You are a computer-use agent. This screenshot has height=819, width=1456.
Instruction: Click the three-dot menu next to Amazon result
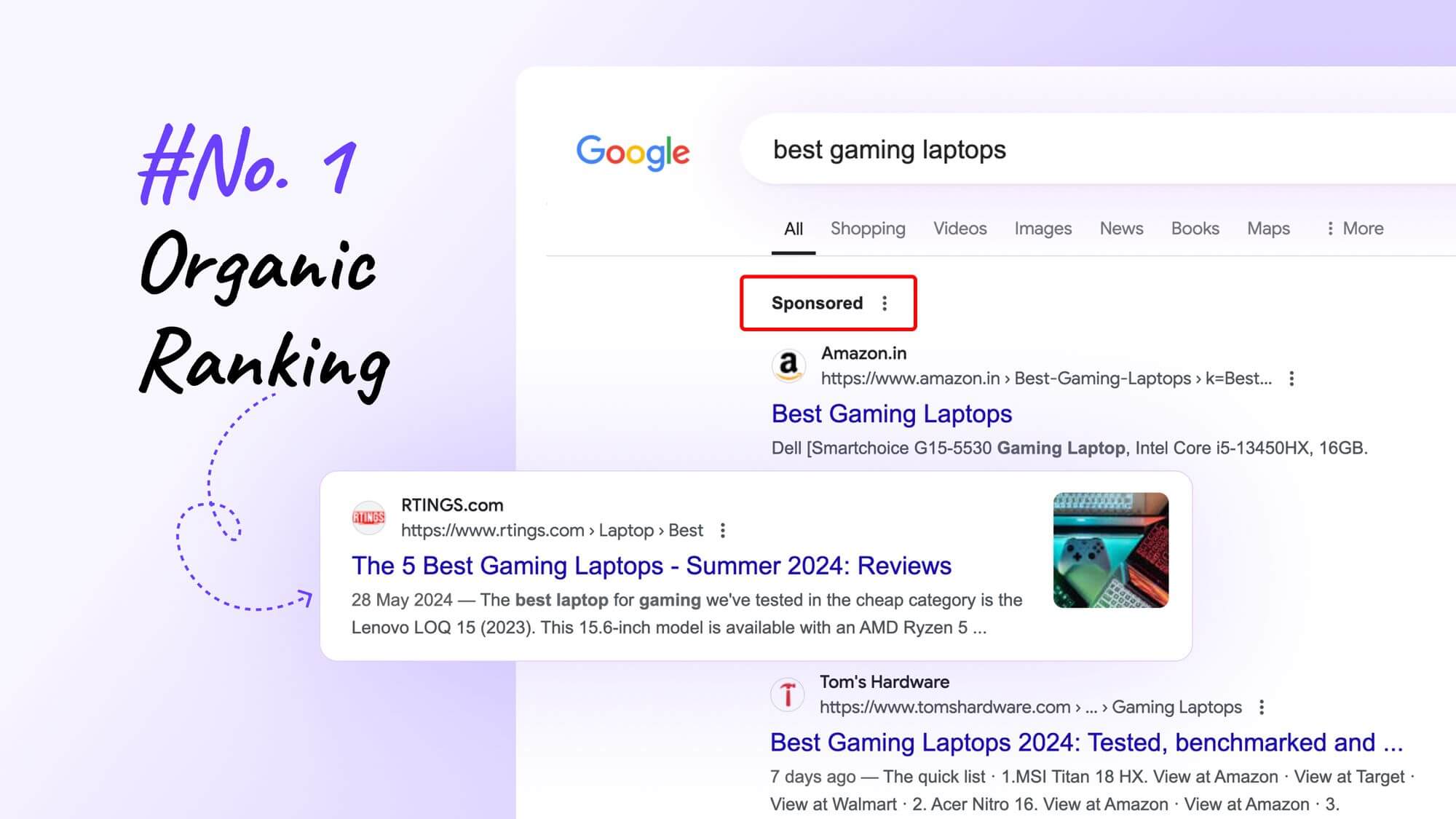(1291, 378)
